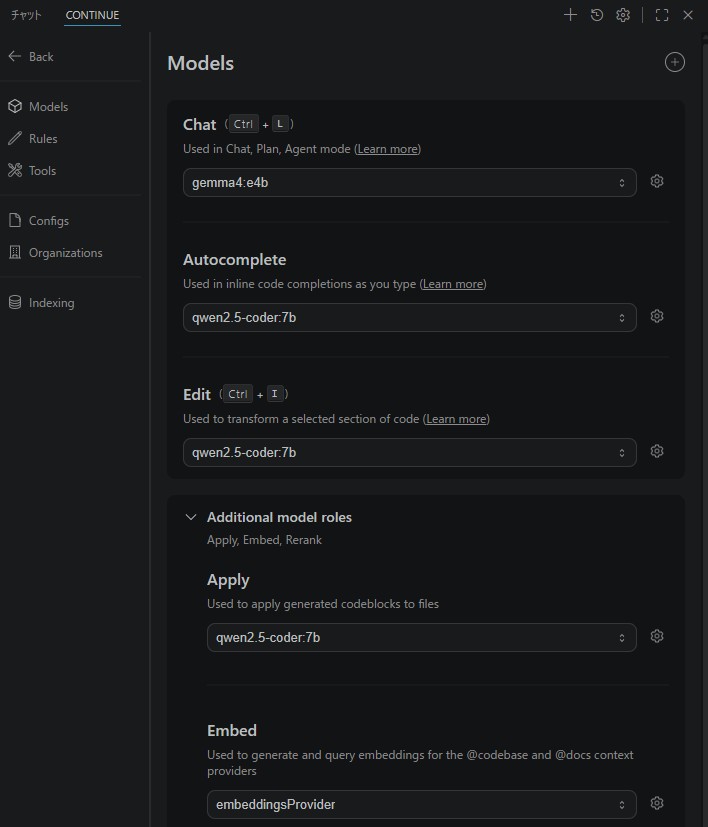Open the Chat model dropdown showing gemma4:e4b
The height and width of the screenshot is (827, 708).
(x=409, y=183)
